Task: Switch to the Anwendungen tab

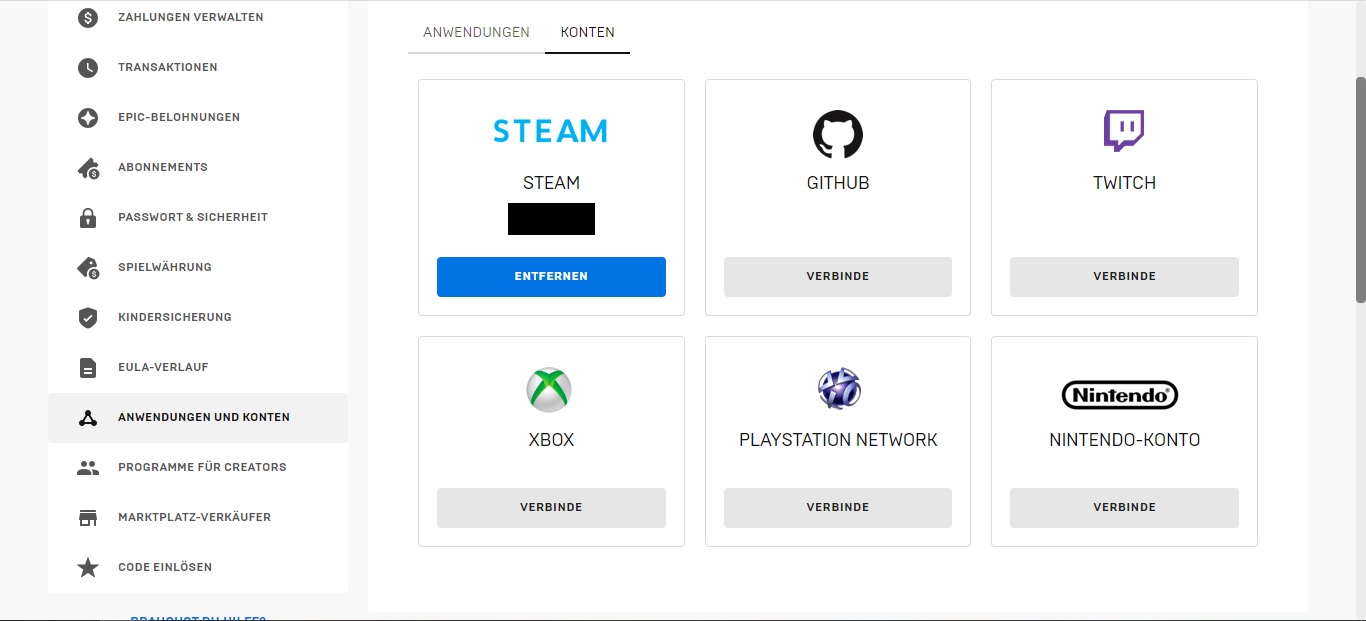Action: [x=476, y=32]
